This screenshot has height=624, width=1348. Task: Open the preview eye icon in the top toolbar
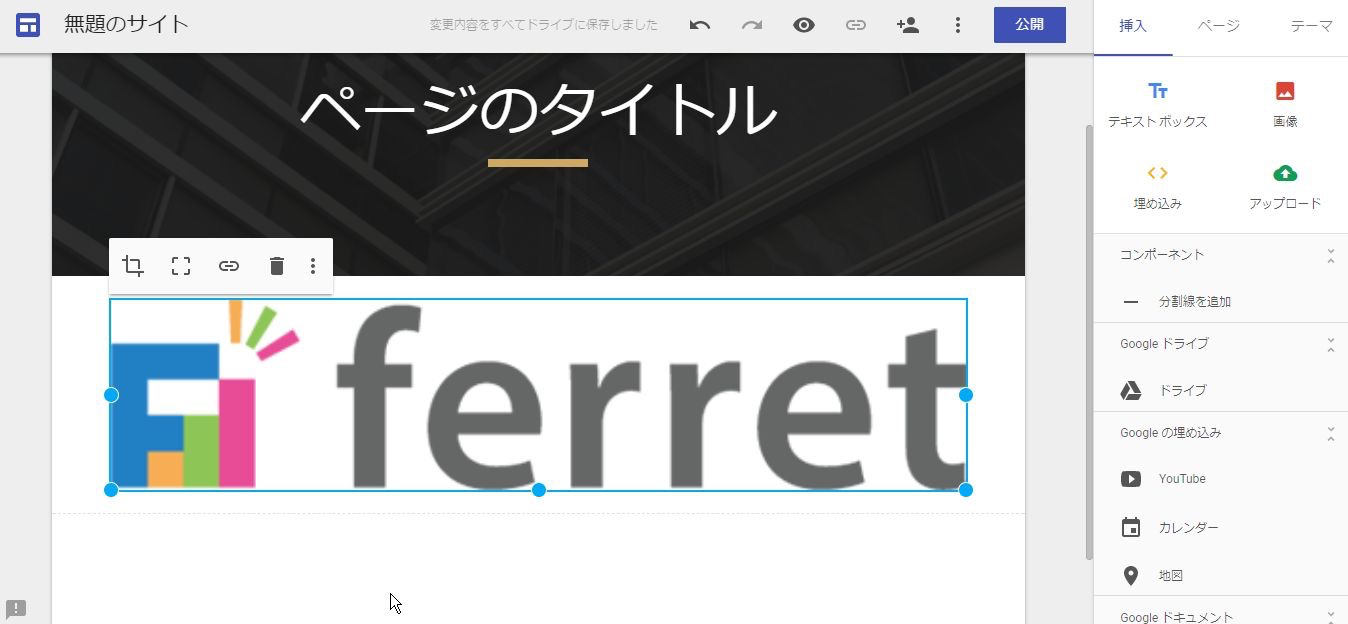803,25
